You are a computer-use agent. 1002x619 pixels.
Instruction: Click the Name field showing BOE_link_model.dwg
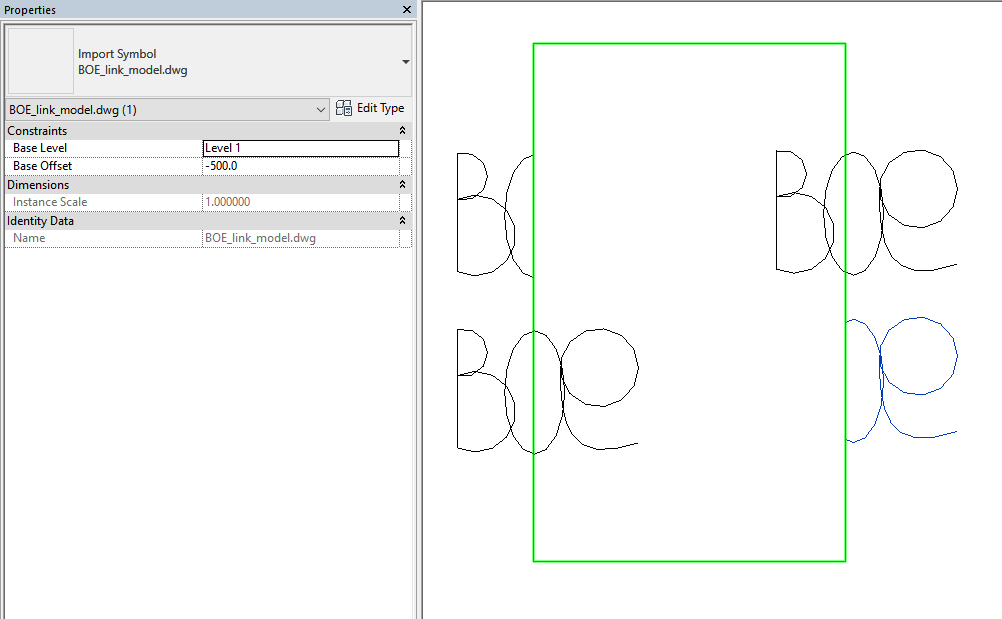pos(300,238)
